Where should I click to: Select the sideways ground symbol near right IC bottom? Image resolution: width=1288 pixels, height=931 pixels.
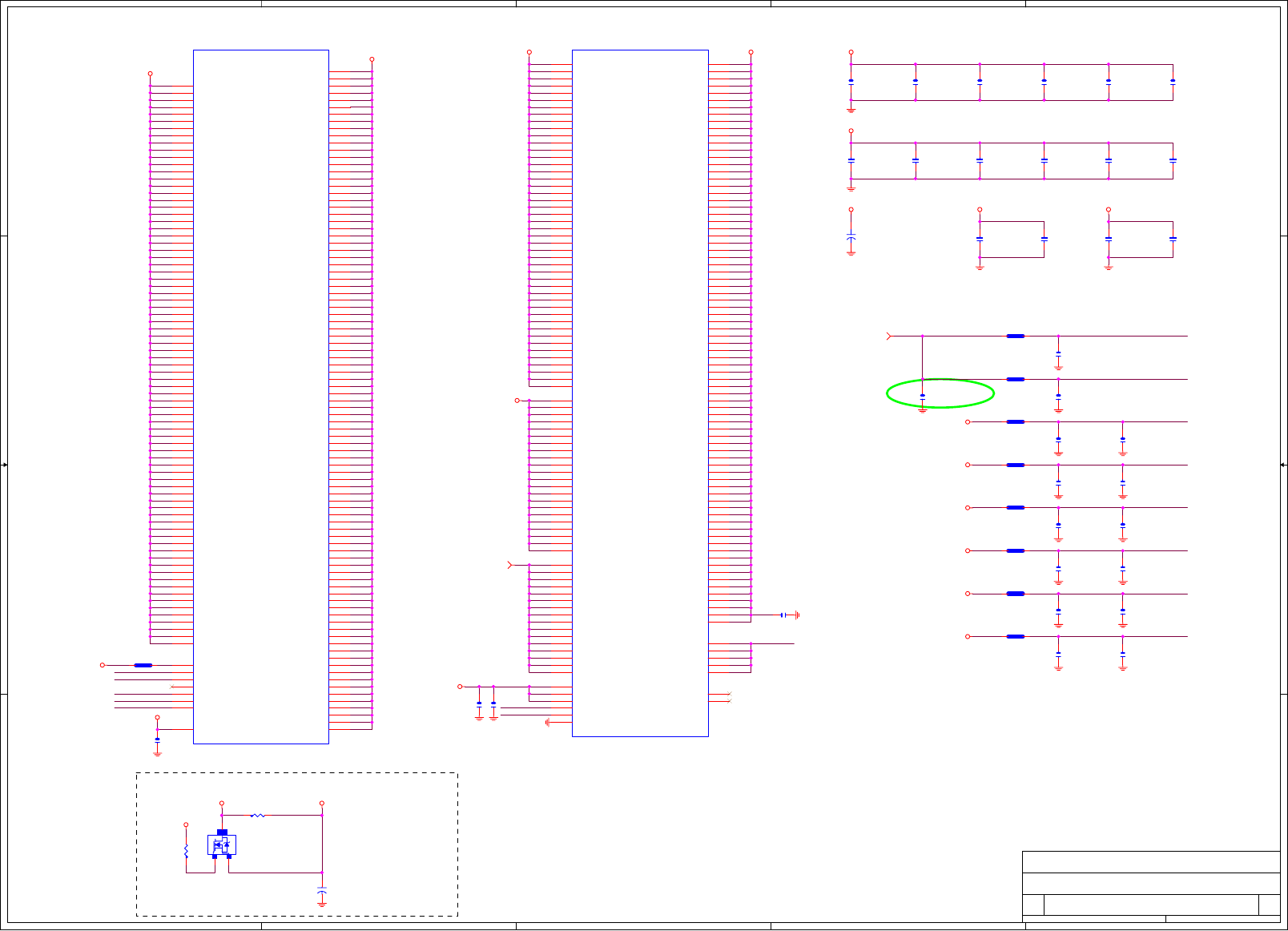(x=547, y=723)
